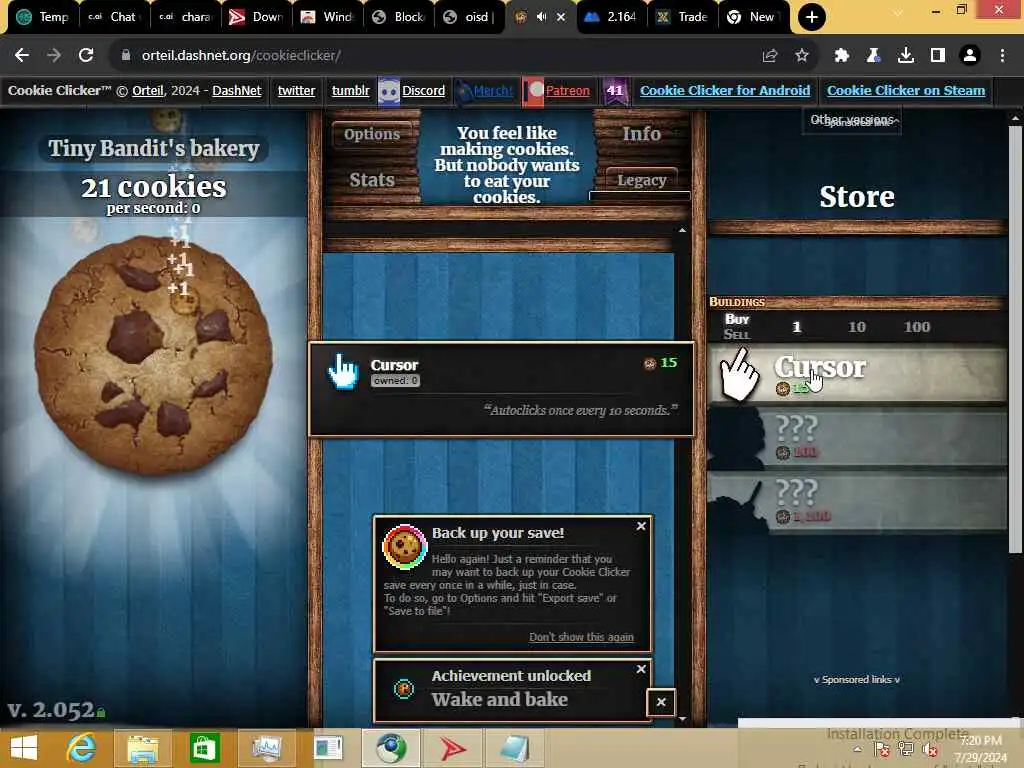Open the Windows Start button
1024x768 pixels.
pyautogui.click(x=24, y=748)
